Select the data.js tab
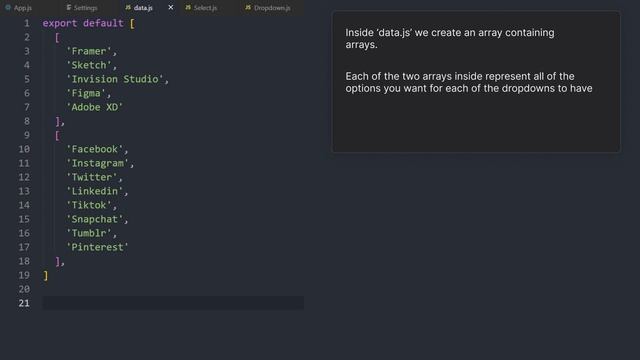Image resolution: width=640 pixels, height=360 pixels. tap(140, 8)
